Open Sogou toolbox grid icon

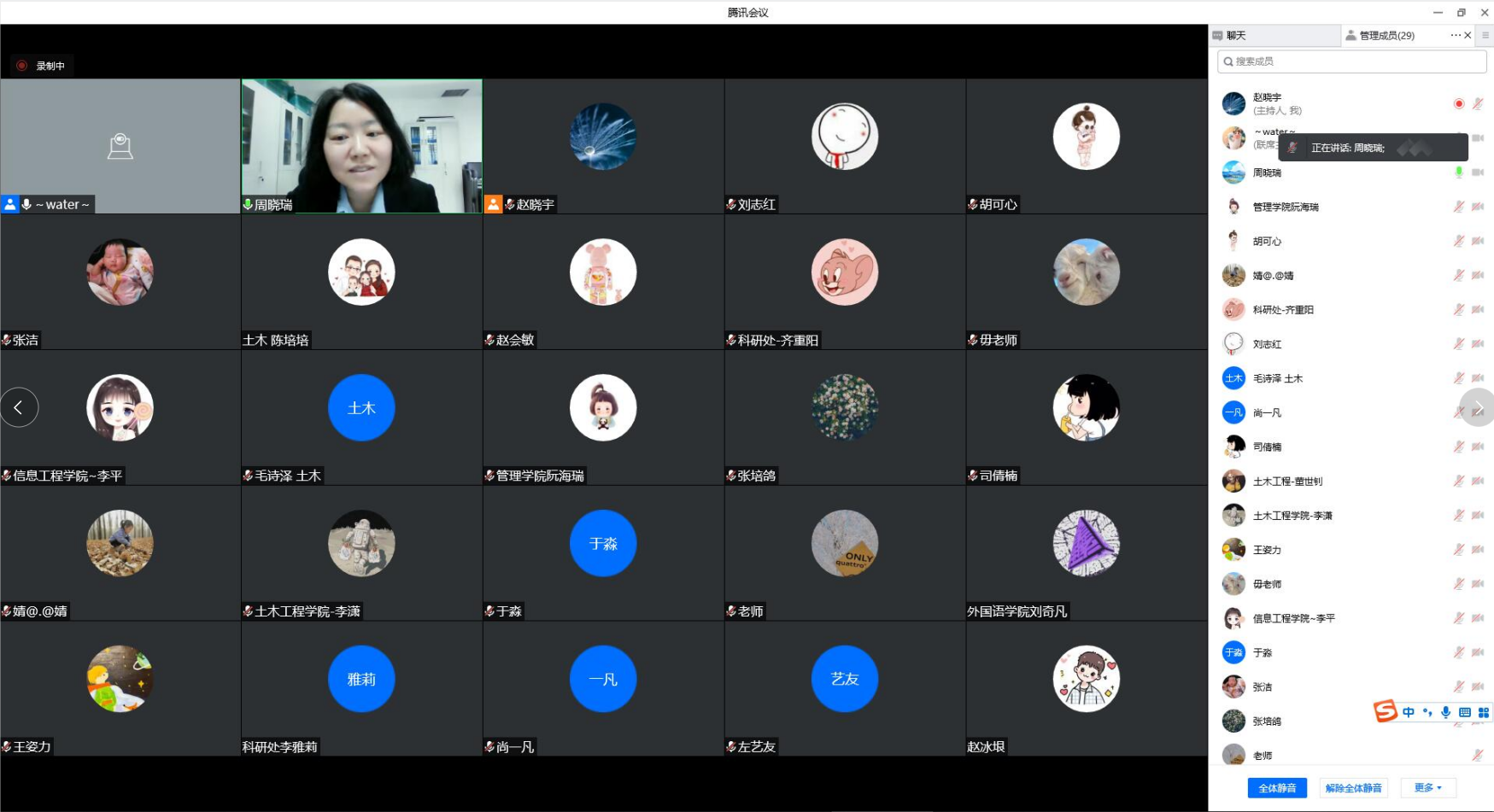coord(1483,712)
